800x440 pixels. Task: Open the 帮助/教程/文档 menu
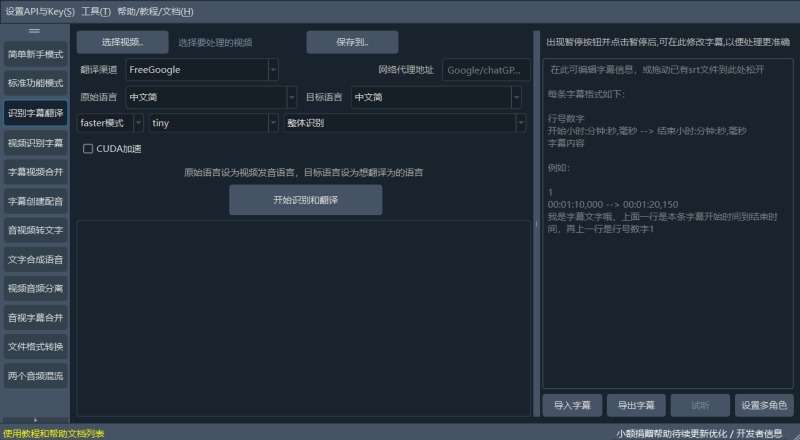coord(155,11)
